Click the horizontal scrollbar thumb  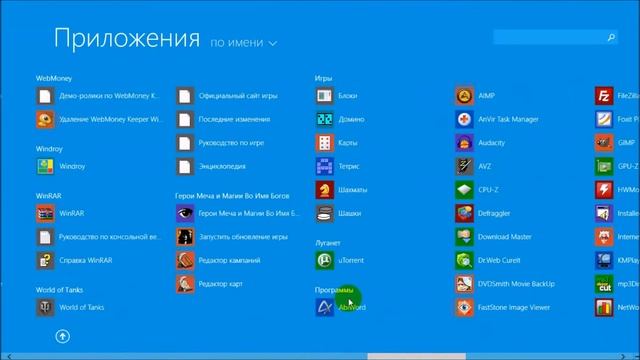pos(416,357)
